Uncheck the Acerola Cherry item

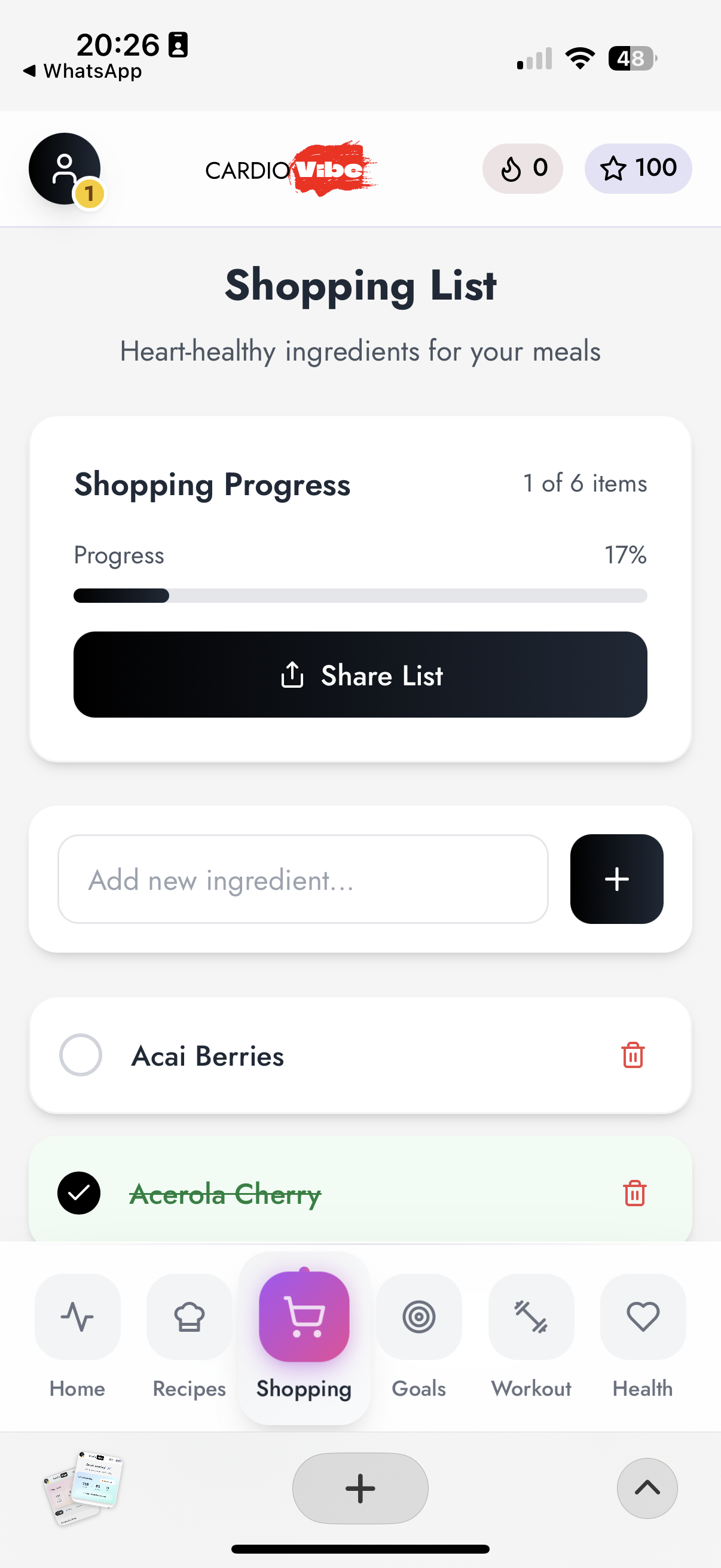tap(79, 1193)
